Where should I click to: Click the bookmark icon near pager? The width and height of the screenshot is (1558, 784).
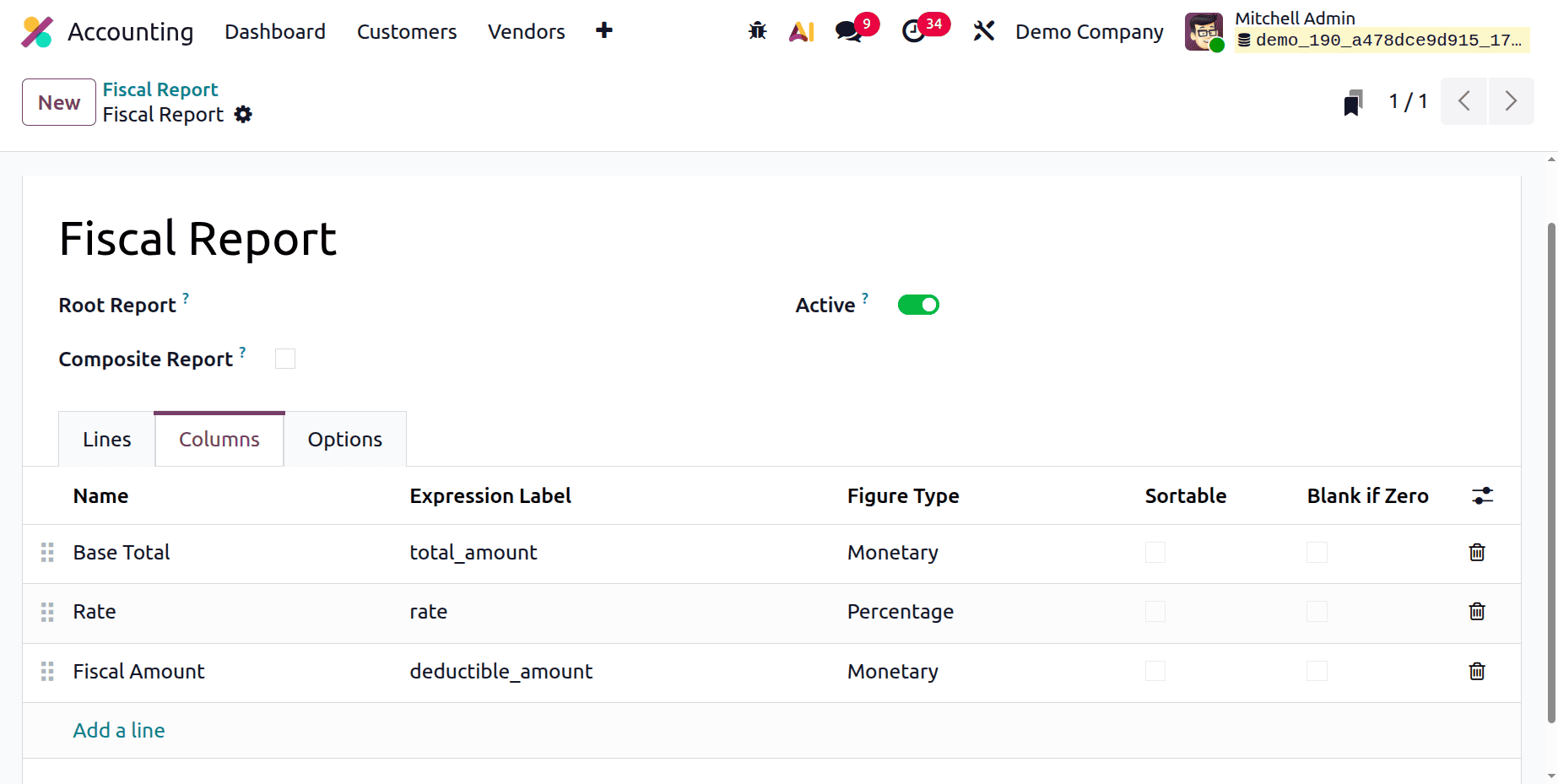point(1353,102)
